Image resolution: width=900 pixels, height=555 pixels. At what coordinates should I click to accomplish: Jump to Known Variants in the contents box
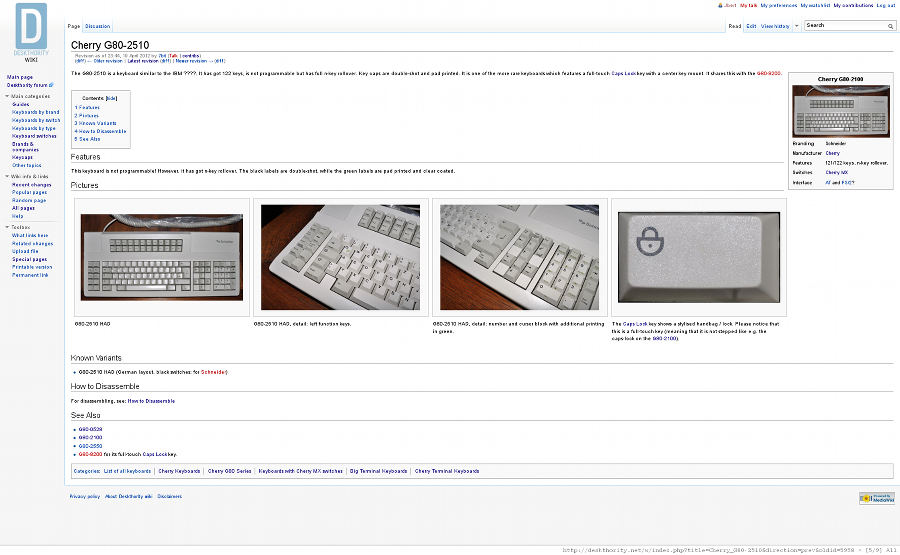click(95, 123)
